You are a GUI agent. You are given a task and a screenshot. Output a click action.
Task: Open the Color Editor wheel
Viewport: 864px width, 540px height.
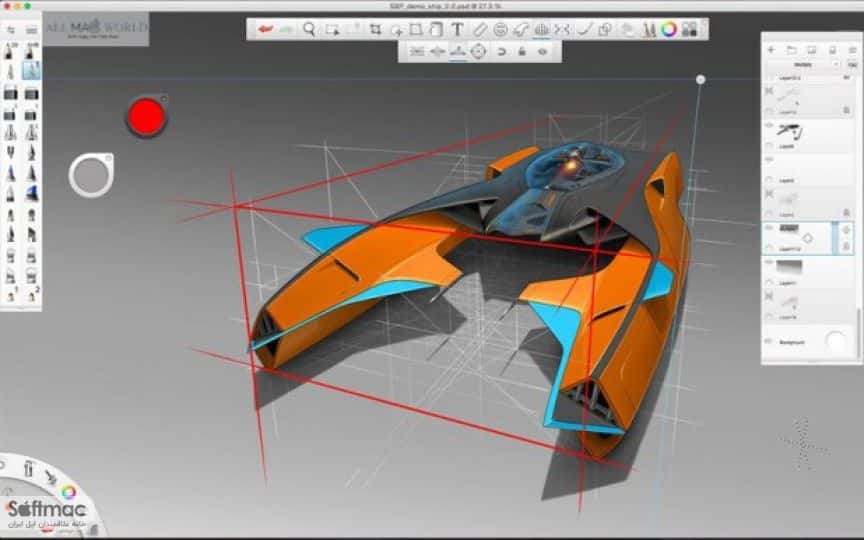point(669,30)
